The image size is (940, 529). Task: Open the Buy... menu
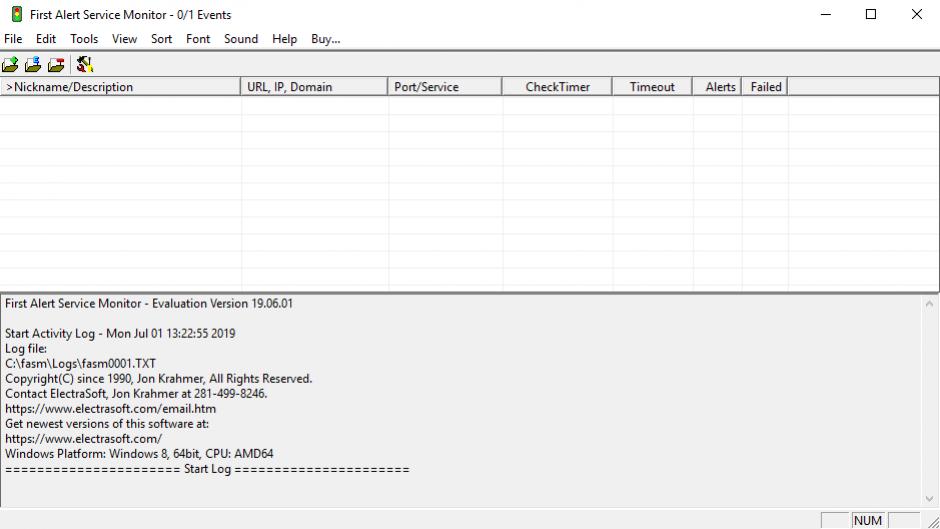pos(326,39)
